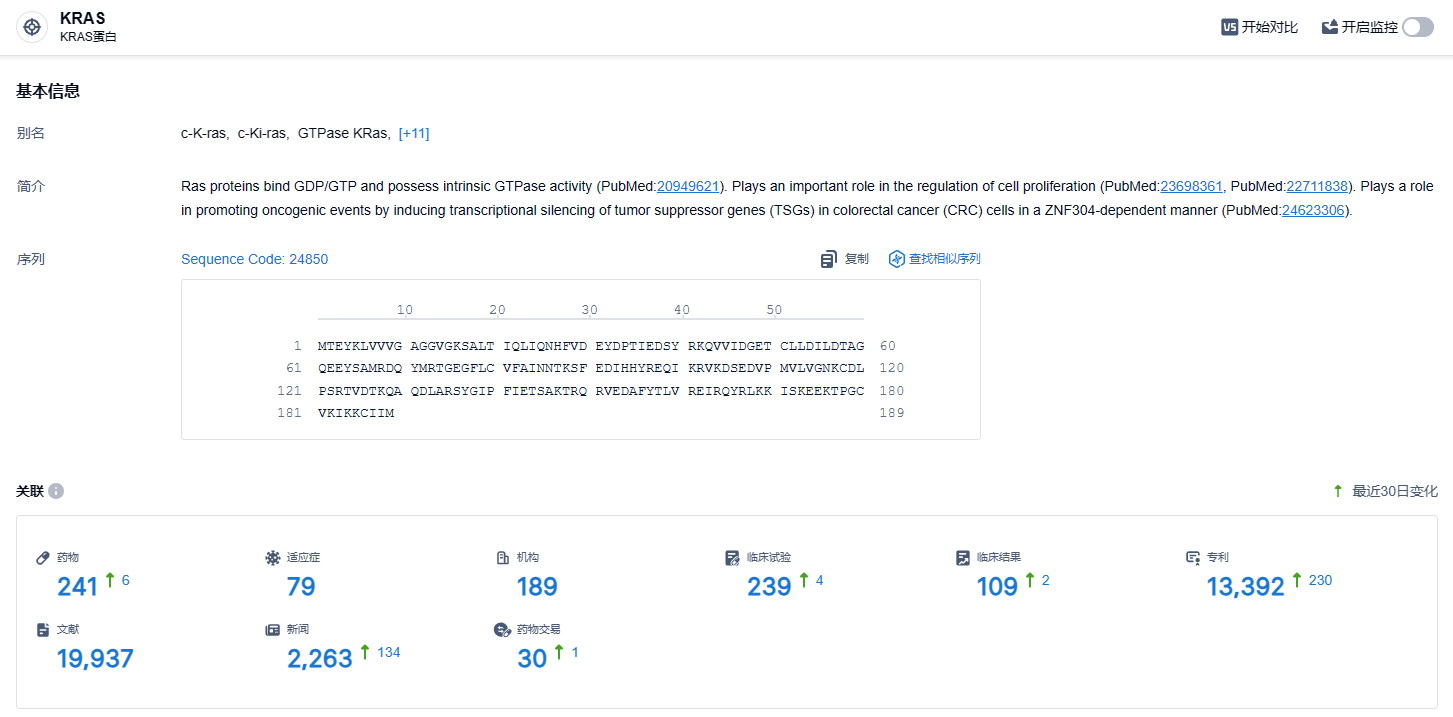This screenshot has height=717, width=1453.
Task: Click the 药物交易 drug deals icon
Action: [503, 630]
